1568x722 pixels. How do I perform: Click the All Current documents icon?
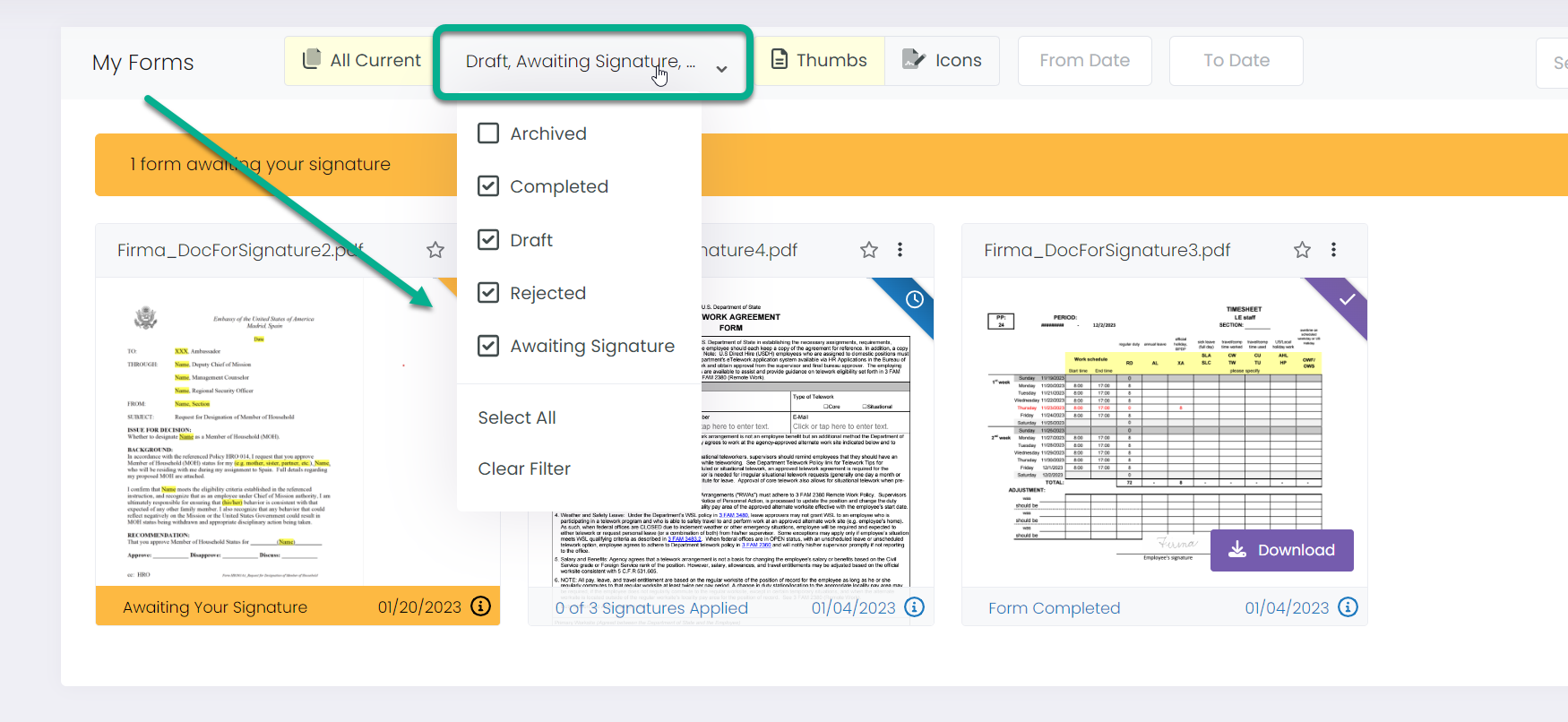(312, 59)
